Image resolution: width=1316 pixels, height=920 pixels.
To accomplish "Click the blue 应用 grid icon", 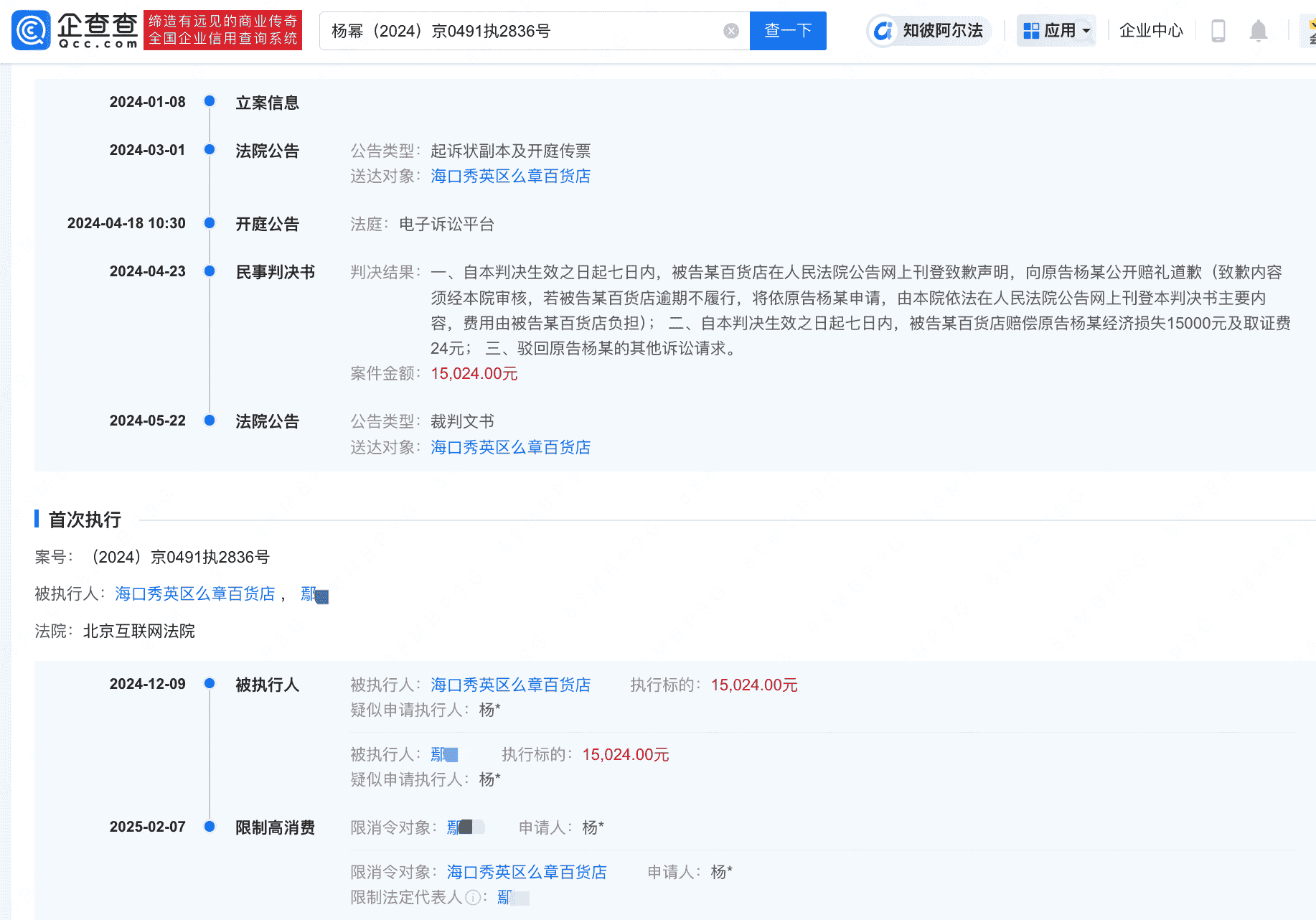I will pyautogui.click(x=1032, y=30).
